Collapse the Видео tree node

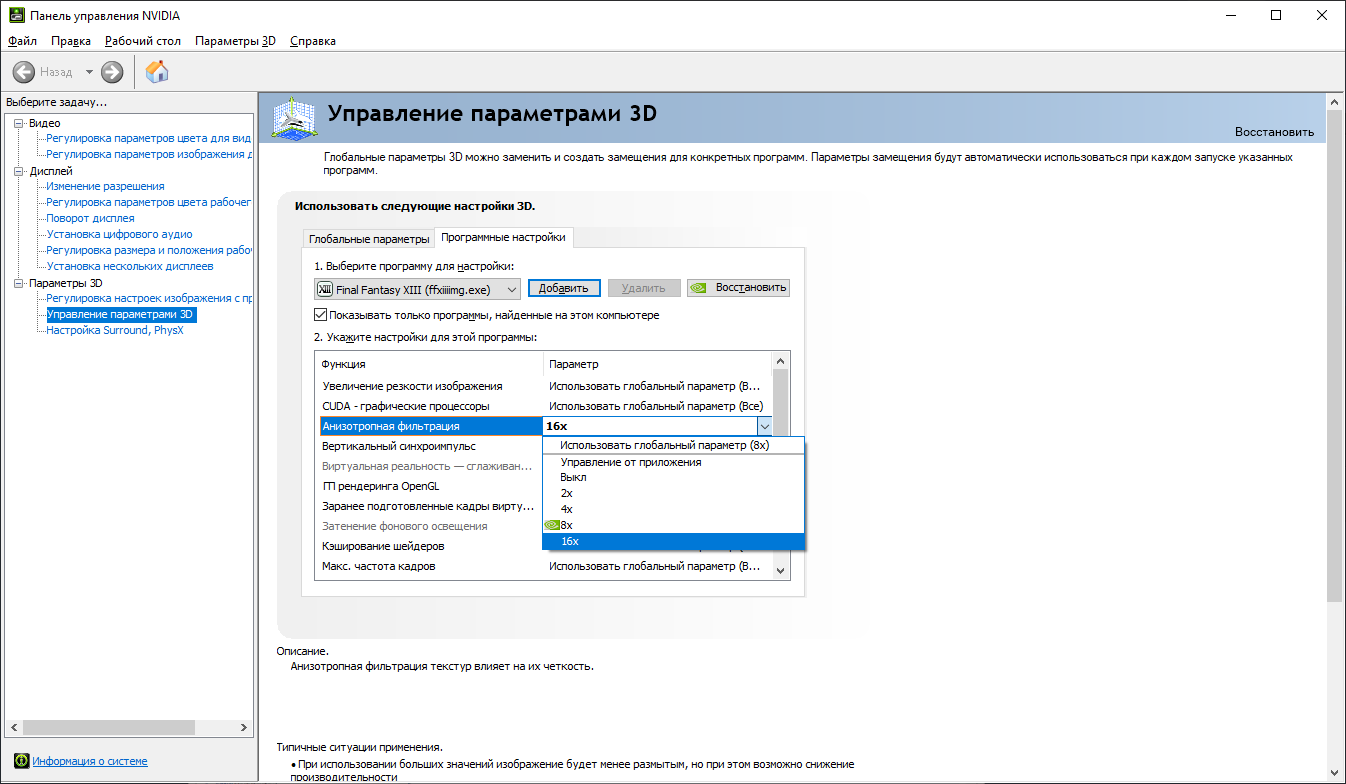tap(19, 123)
